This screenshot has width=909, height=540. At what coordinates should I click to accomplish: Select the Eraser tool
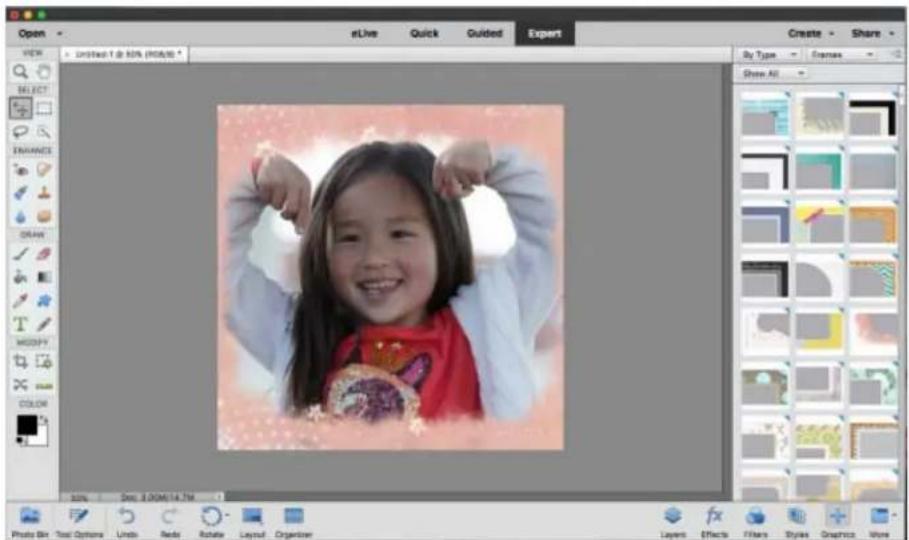coord(44,253)
